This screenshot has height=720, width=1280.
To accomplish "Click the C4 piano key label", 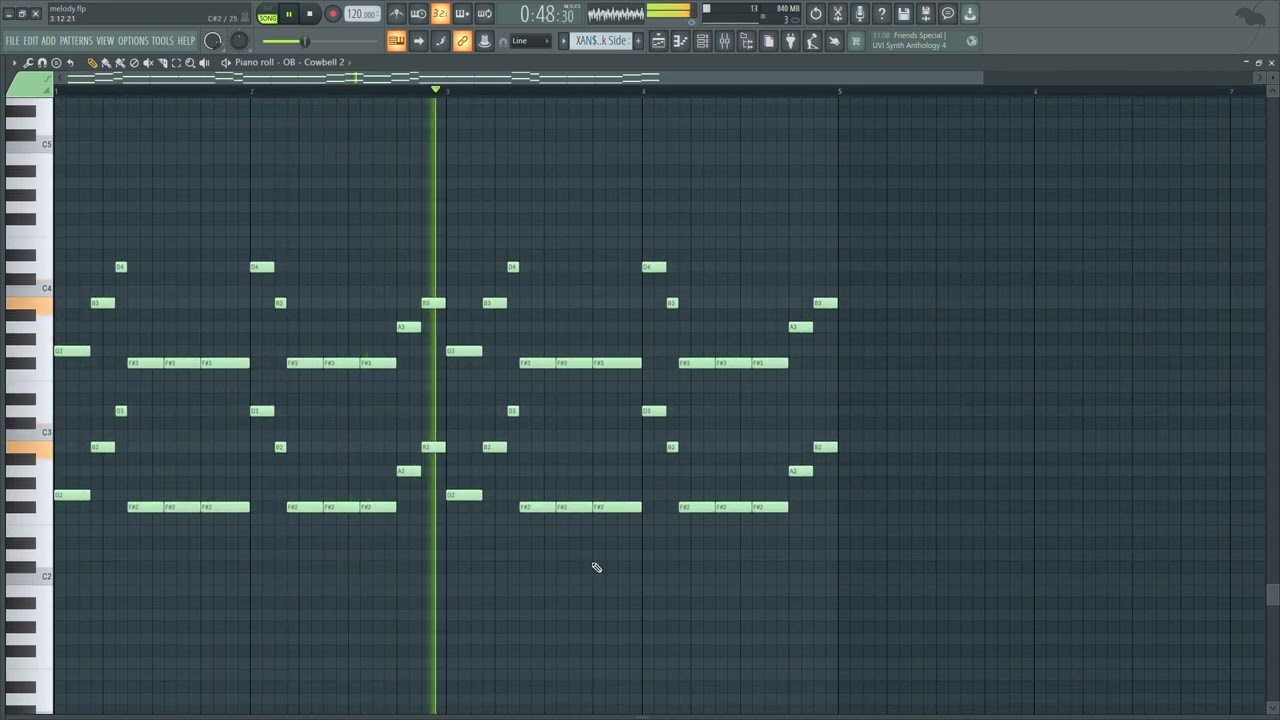I will [x=47, y=289].
